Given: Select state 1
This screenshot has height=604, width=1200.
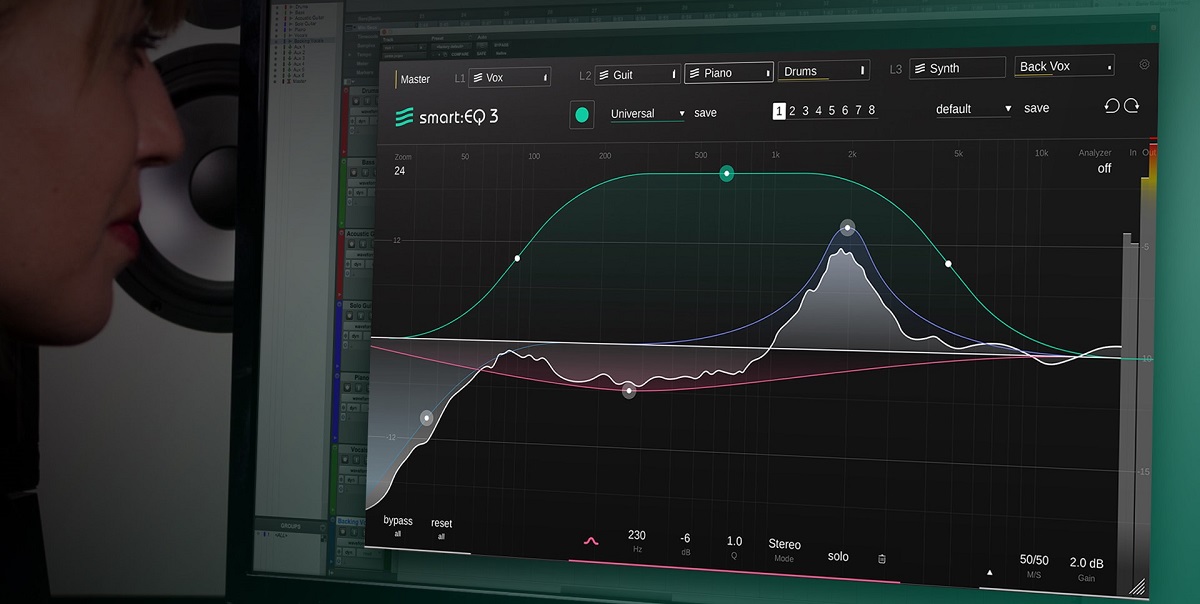Looking at the screenshot, I should tap(779, 111).
